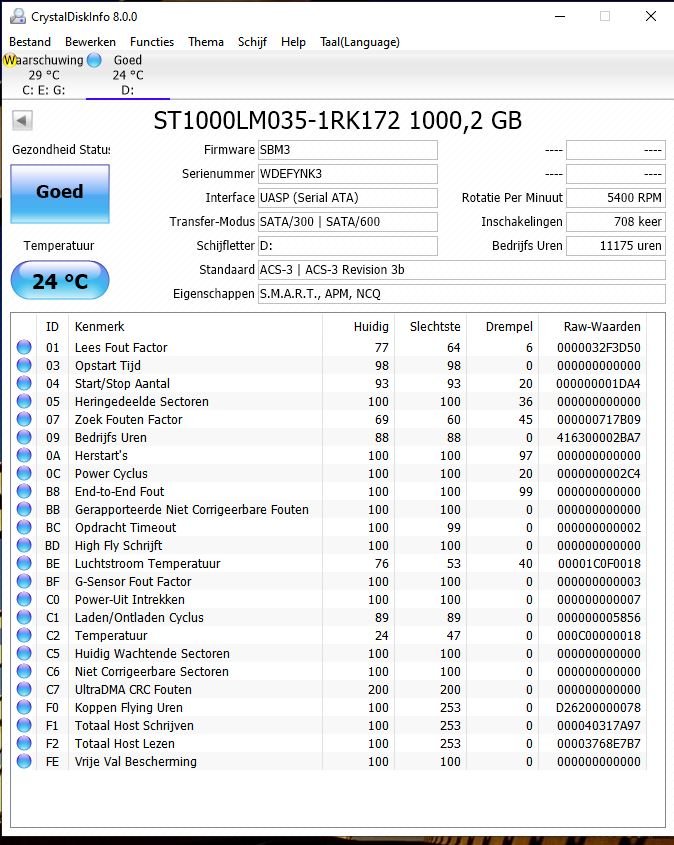Click status orb for Herstart's row
The width and height of the screenshot is (674, 845).
pyautogui.click(x=24, y=455)
